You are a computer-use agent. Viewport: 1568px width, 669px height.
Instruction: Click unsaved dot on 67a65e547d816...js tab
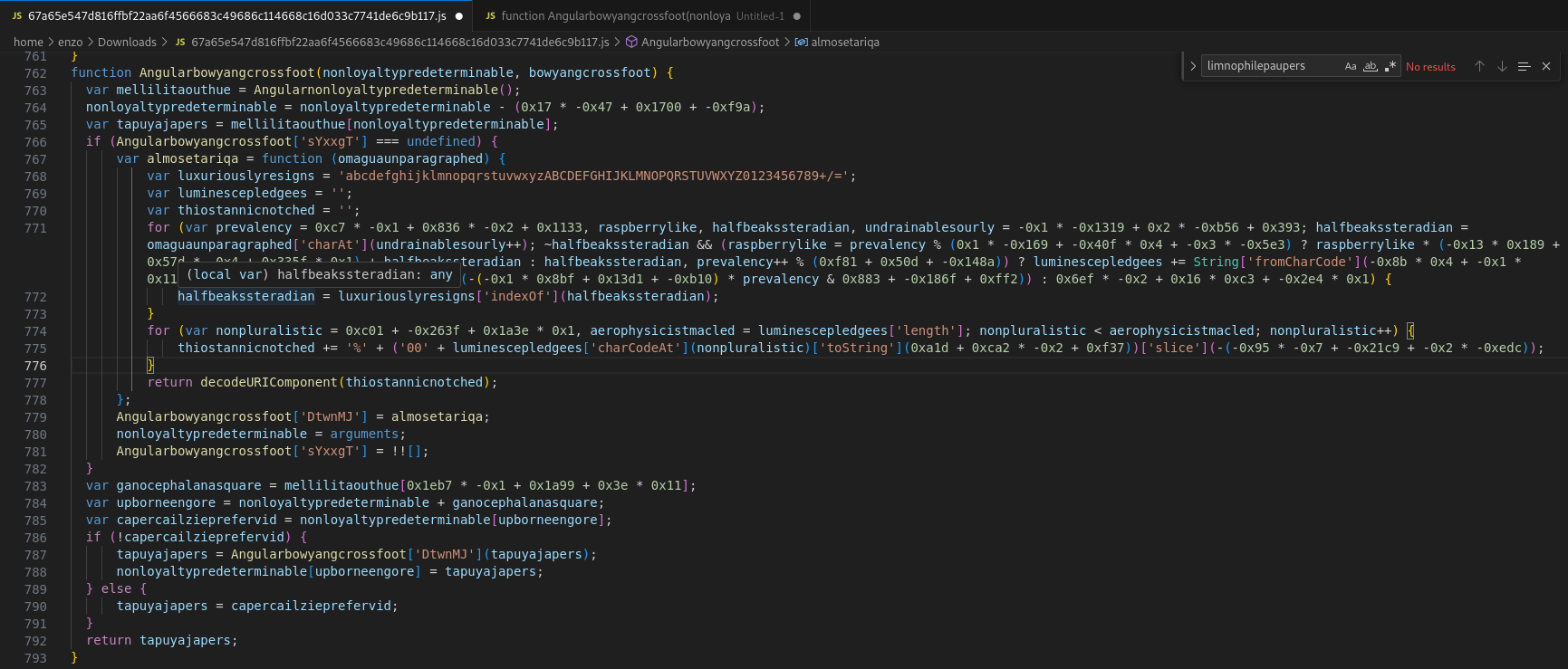[x=459, y=16]
